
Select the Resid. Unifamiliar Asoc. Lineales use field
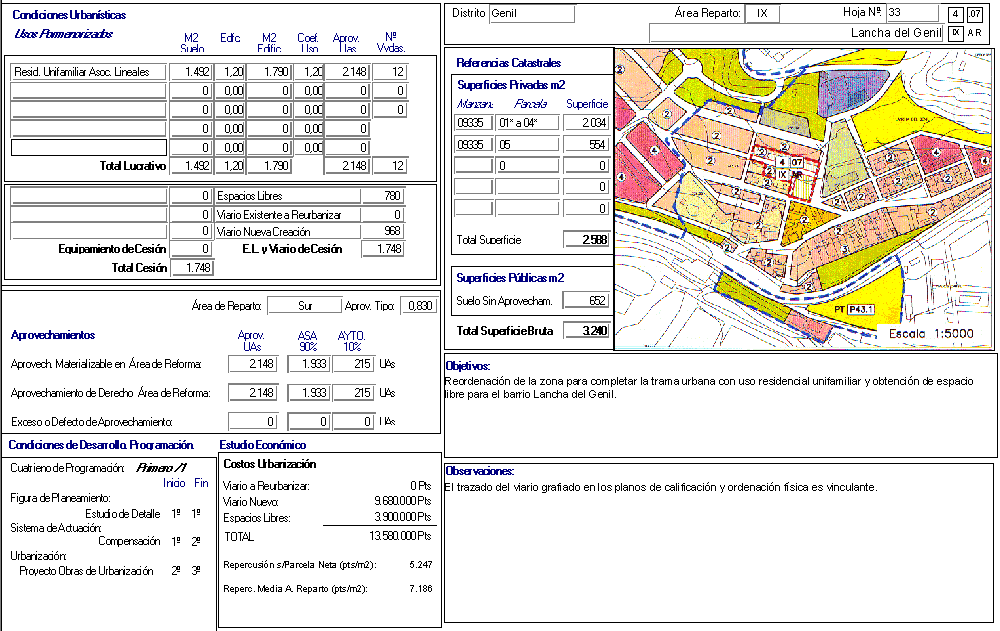[x=88, y=72]
